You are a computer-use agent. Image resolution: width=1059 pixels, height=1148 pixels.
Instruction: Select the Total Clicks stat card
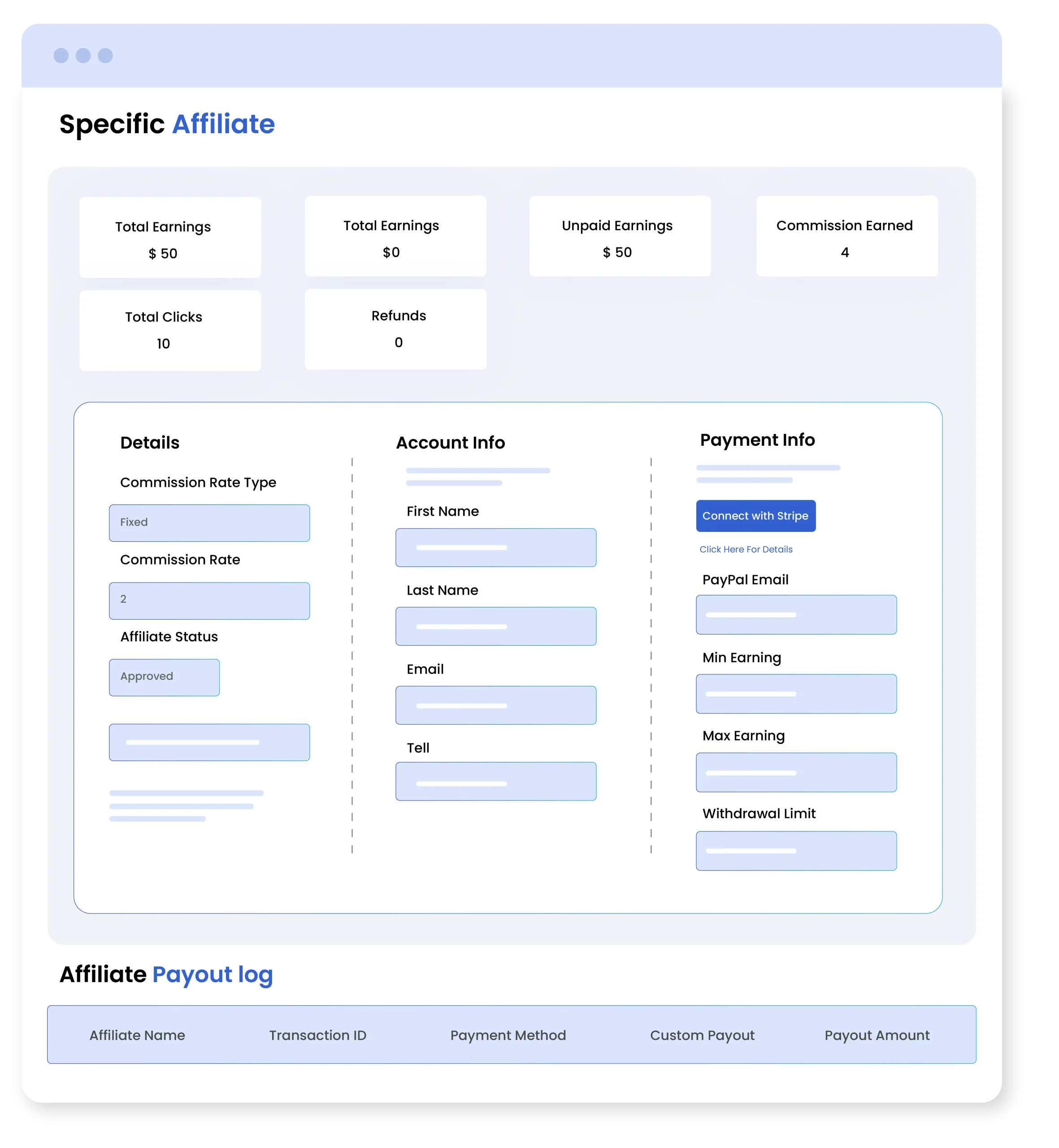point(170,330)
